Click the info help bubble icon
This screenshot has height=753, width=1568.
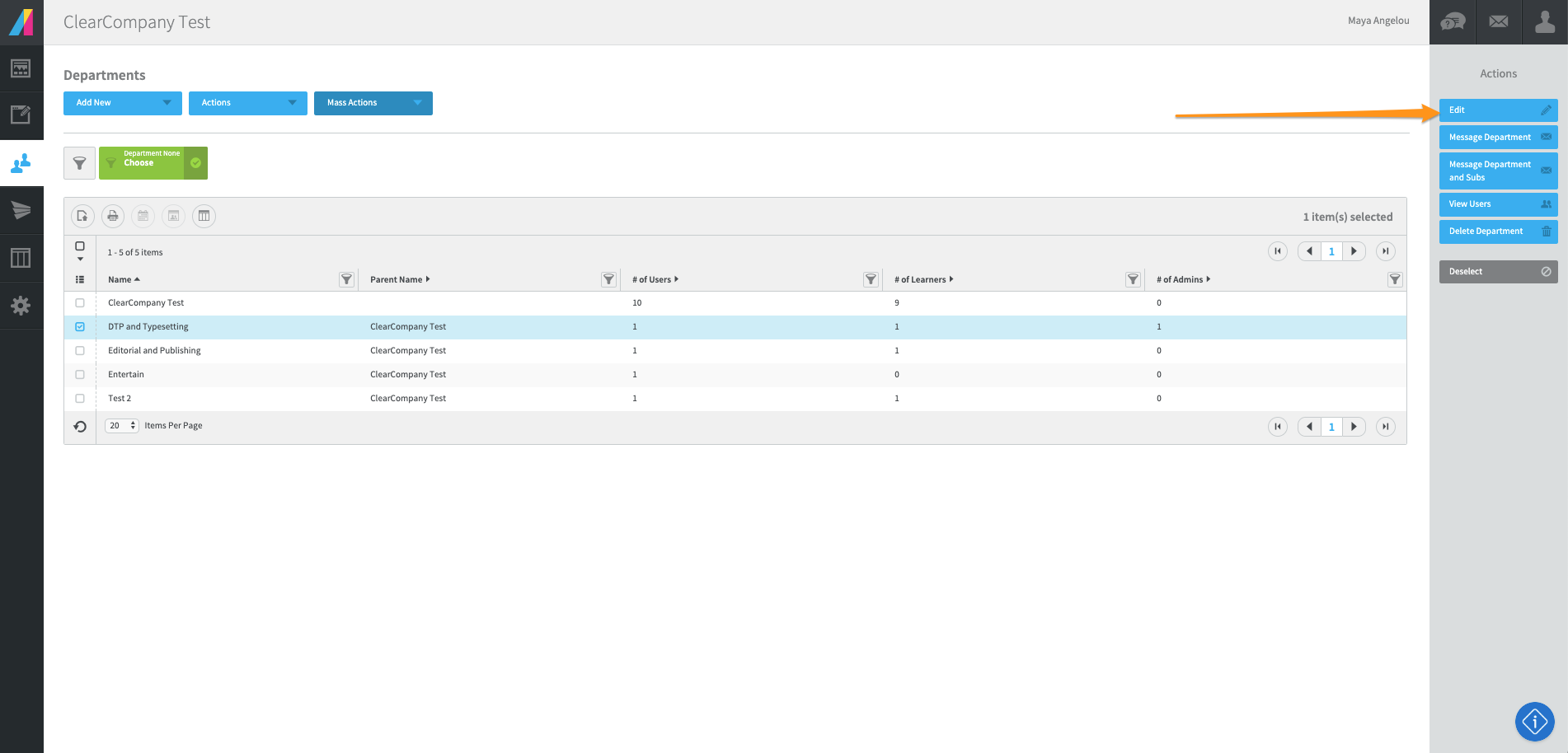click(1534, 722)
